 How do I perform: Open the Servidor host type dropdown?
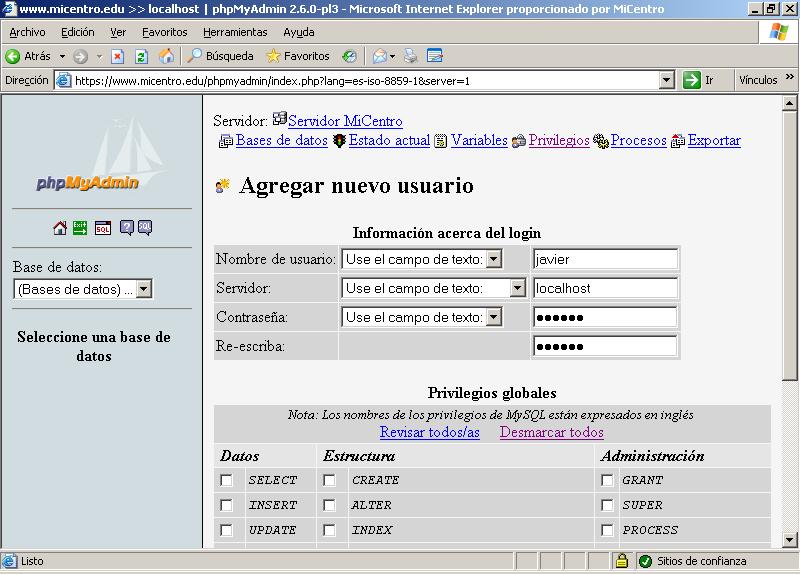tap(433, 288)
